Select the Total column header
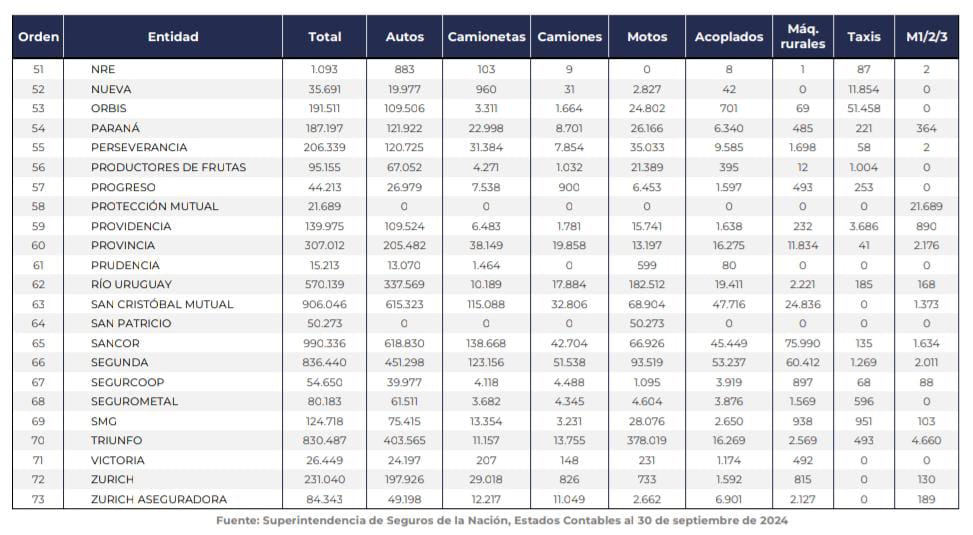Screen dimensions: 973x535 point(325,37)
